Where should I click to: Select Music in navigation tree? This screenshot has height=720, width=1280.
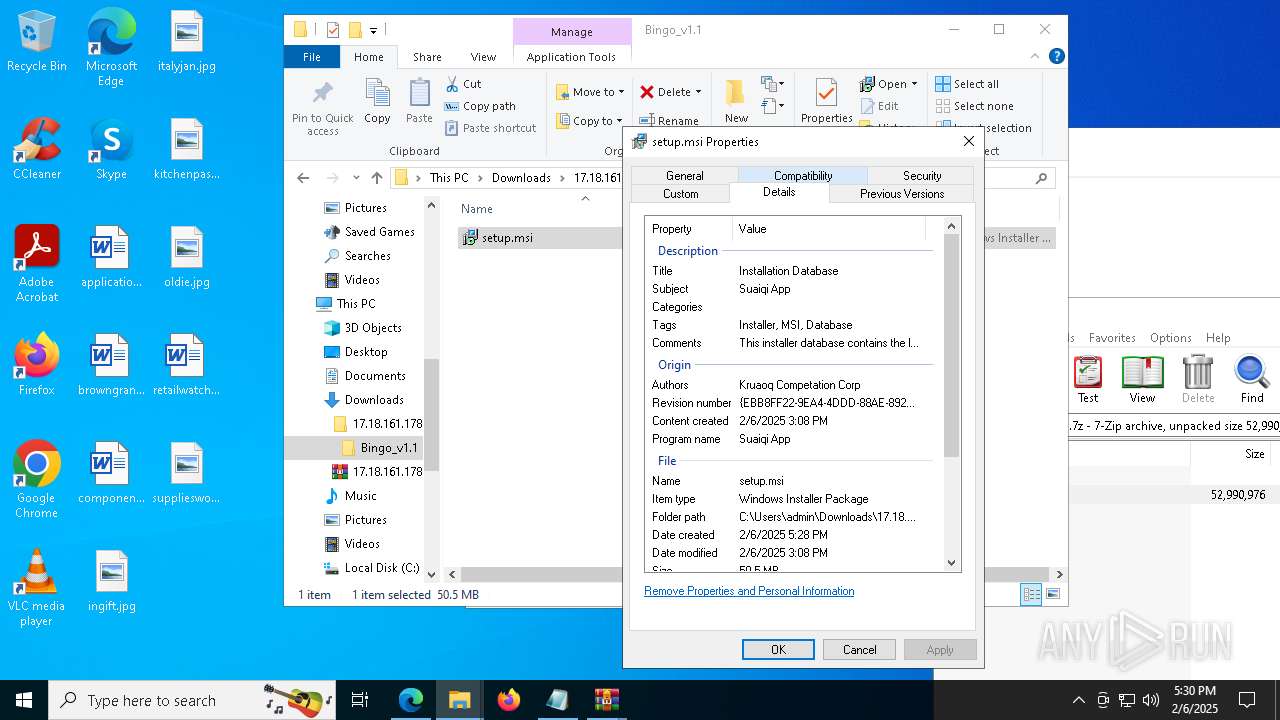360,496
